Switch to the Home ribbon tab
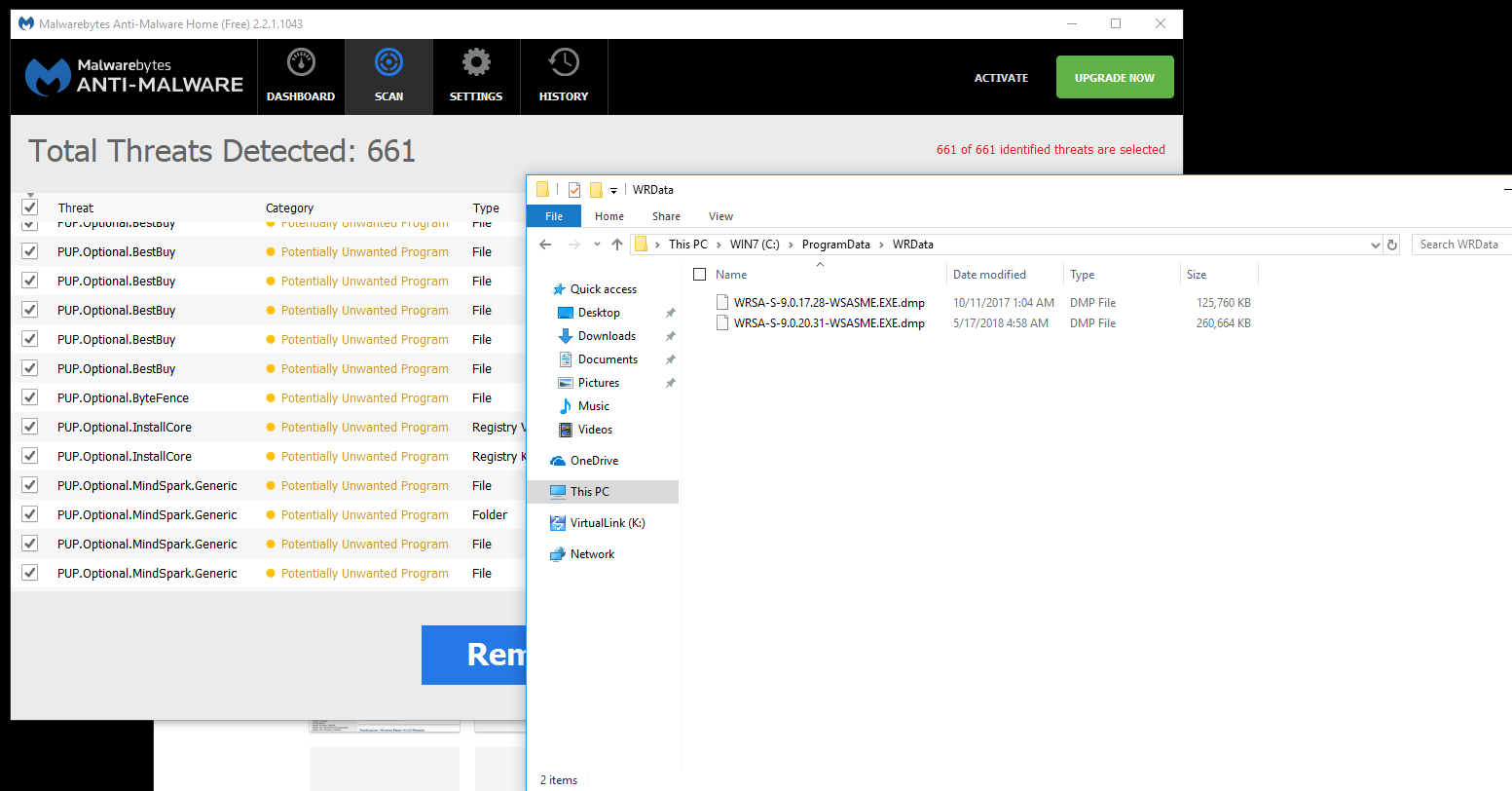The width and height of the screenshot is (1512, 791). click(609, 216)
